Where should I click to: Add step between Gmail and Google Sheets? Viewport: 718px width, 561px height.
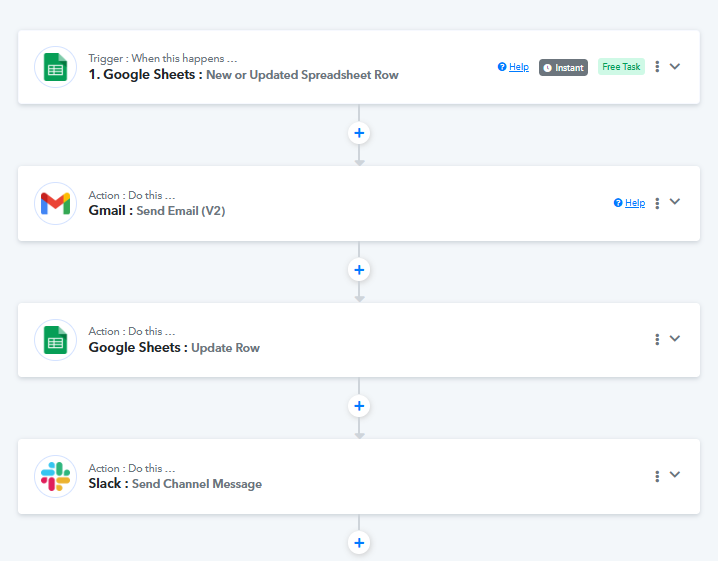pos(359,270)
